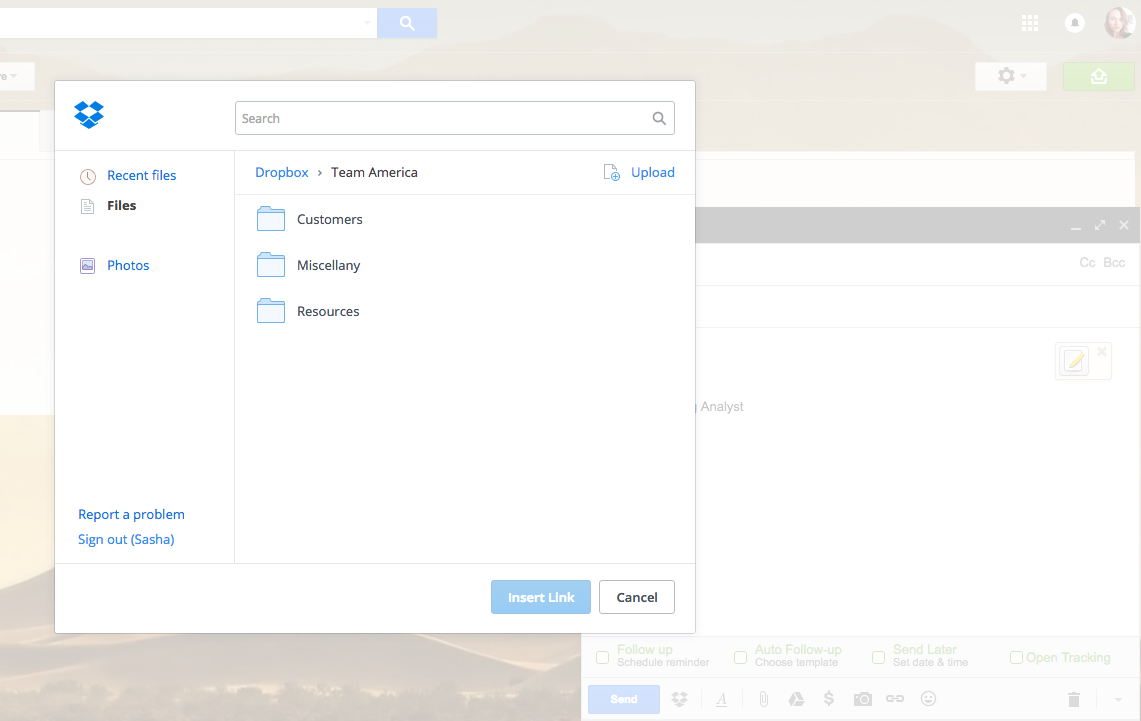Click the Cancel button

point(637,597)
